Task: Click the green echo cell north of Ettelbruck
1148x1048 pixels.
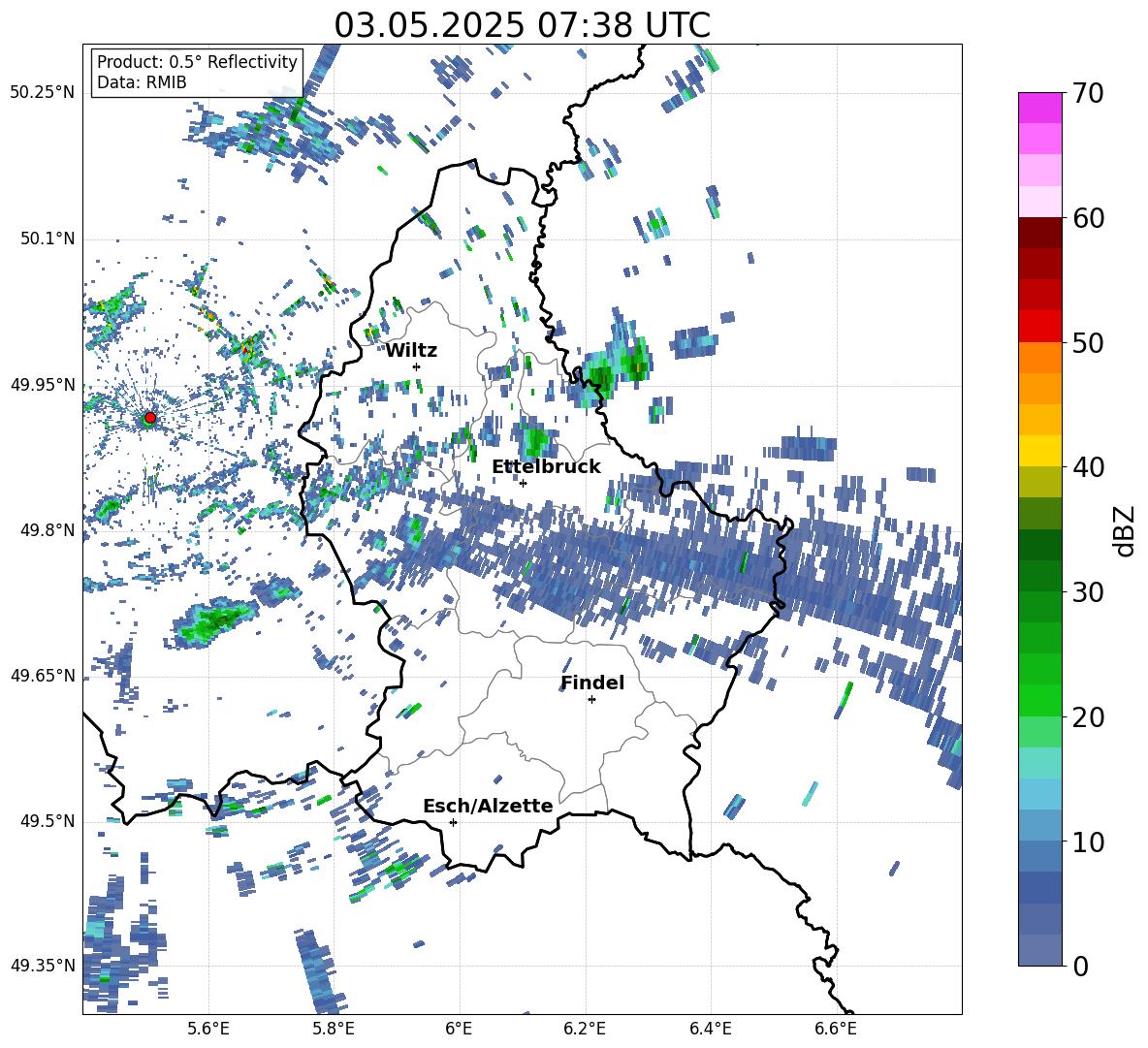Action: click(x=535, y=440)
